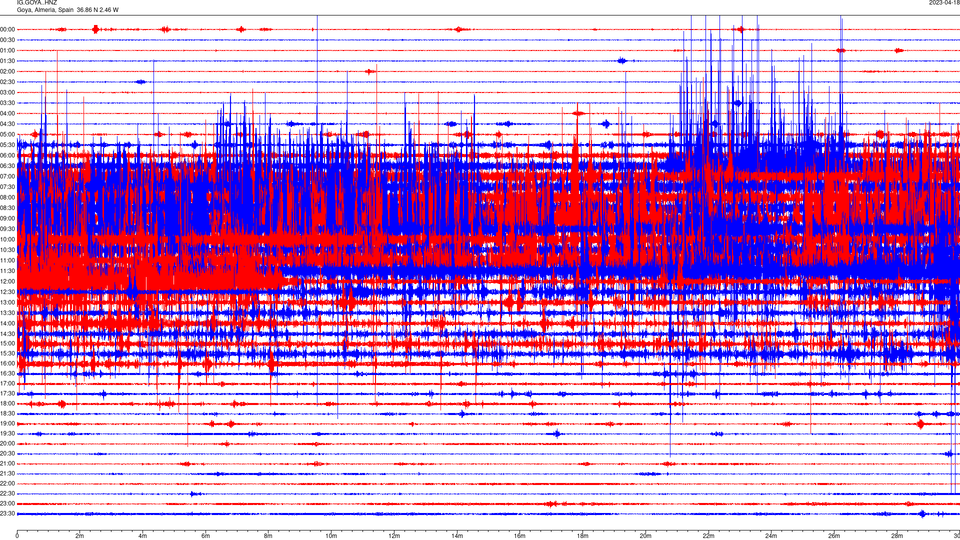Click the '19:00' row label

(7, 424)
